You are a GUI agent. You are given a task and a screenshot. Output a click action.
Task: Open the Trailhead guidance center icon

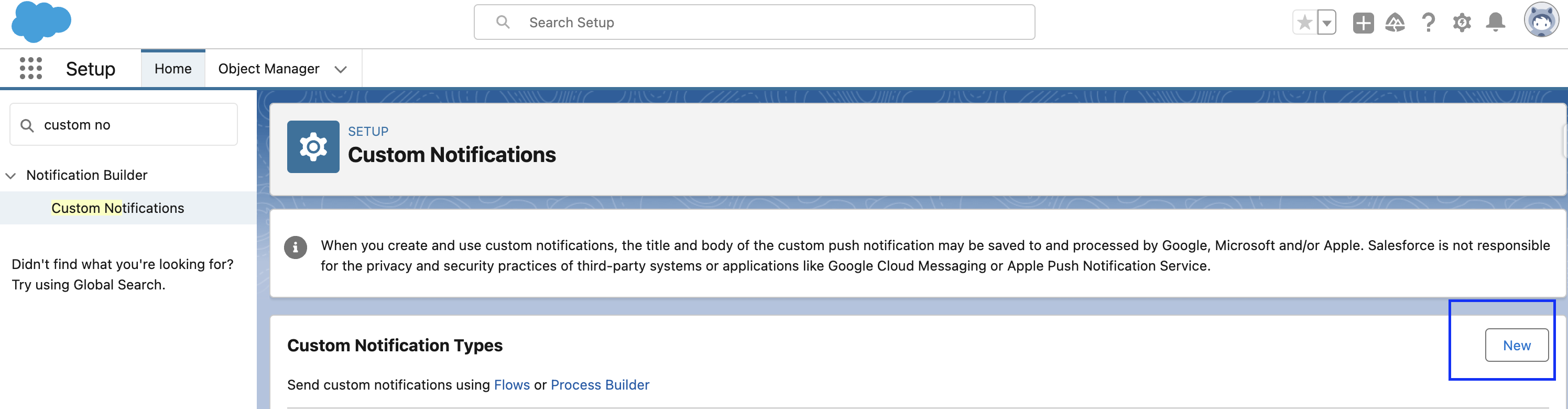tap(1396, 22)
